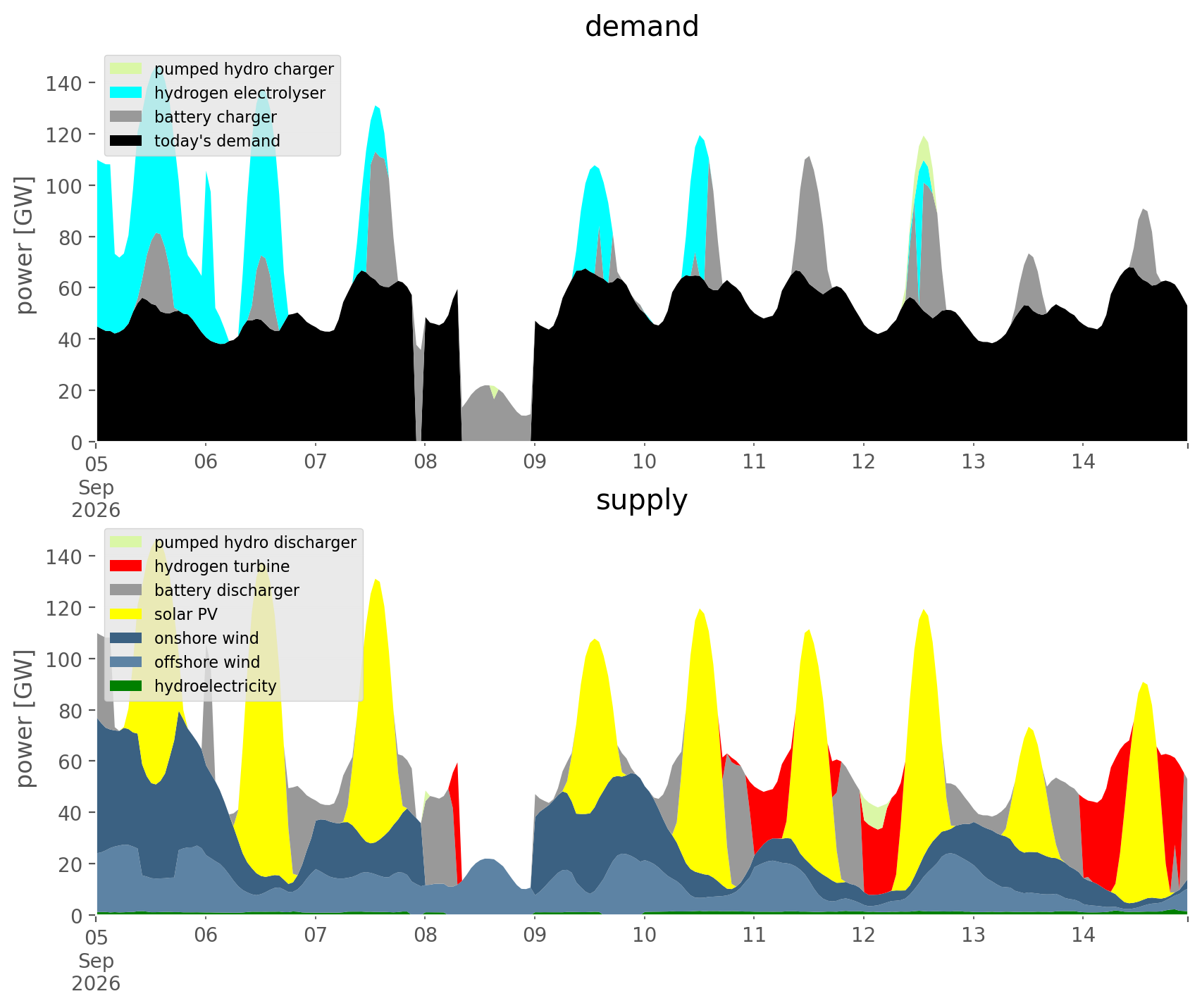Click the '14' date tick on demand chart
Viewport: 1202px width, 1008px height.
1083,463
